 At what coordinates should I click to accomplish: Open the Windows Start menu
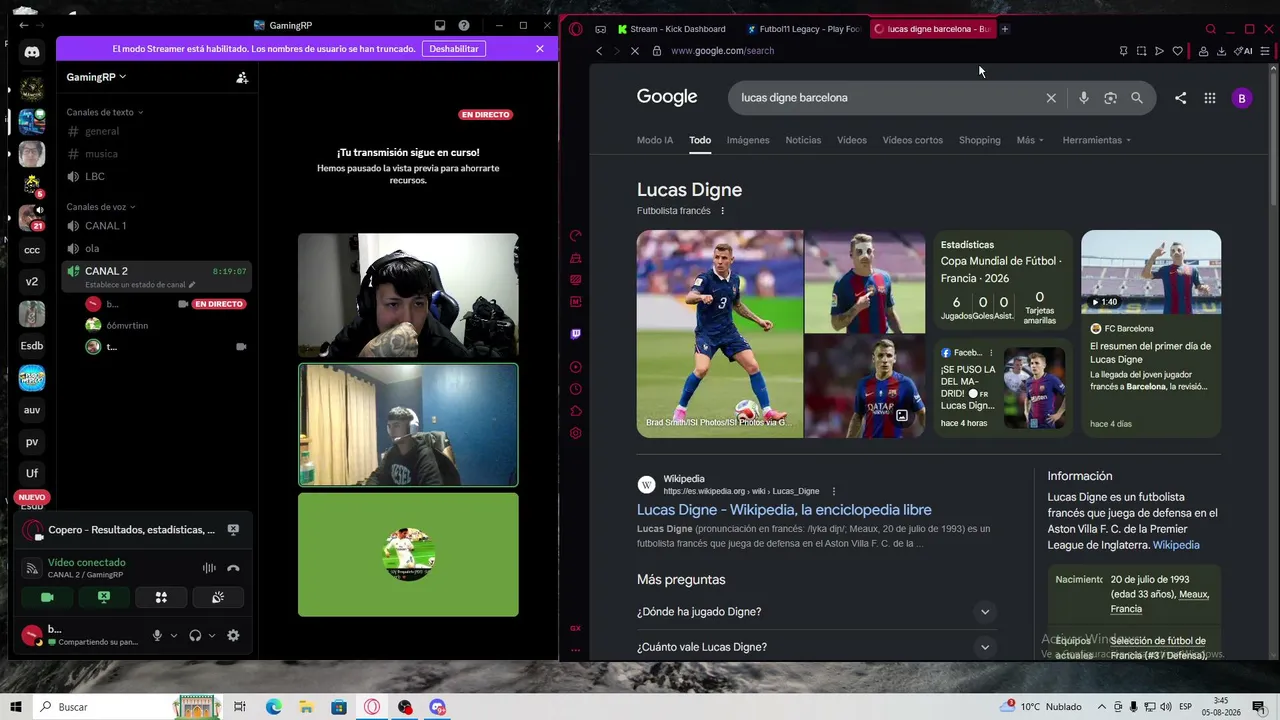tap(16, 707)
